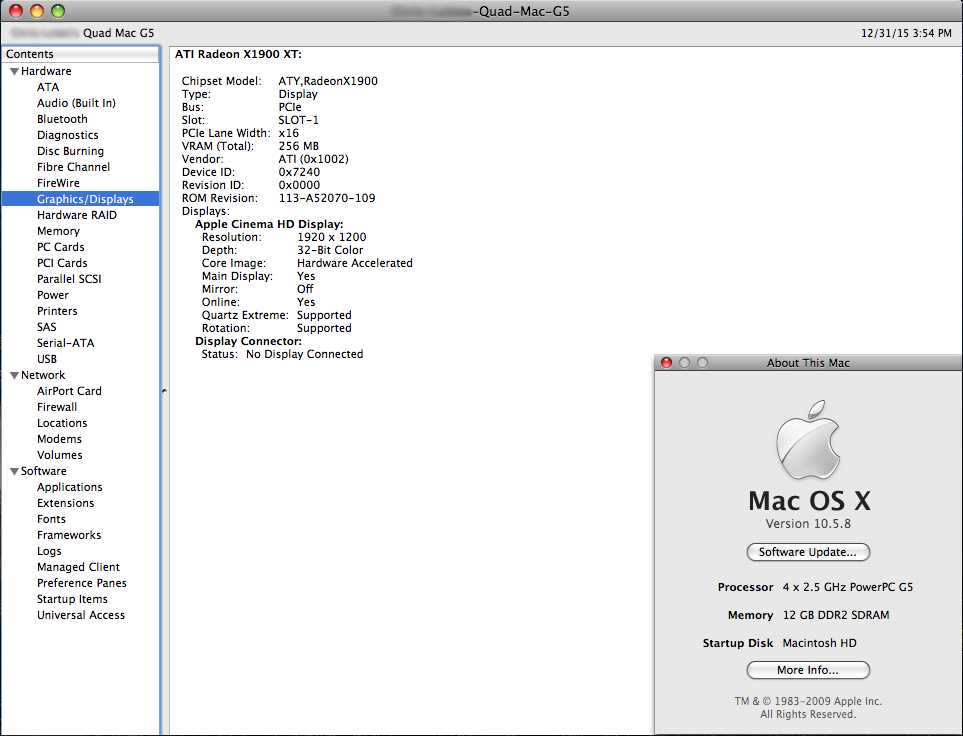Click Software Update button in About This Mac
This screenshot has height=736, width=963.
click(808, 552)
